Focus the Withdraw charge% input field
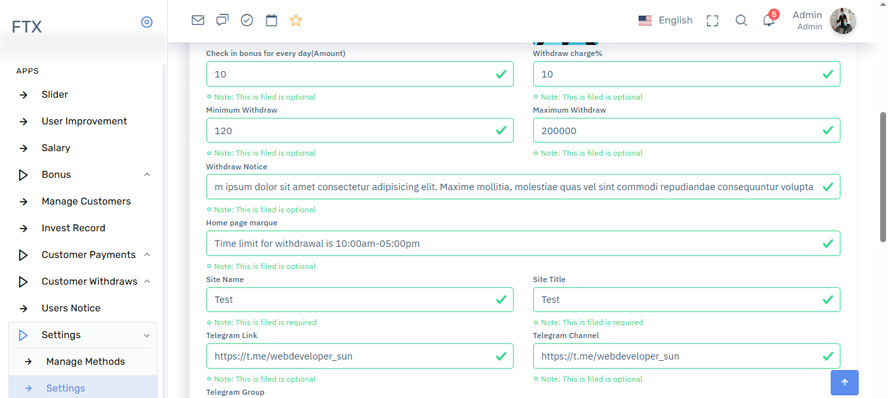 point(686,74)
